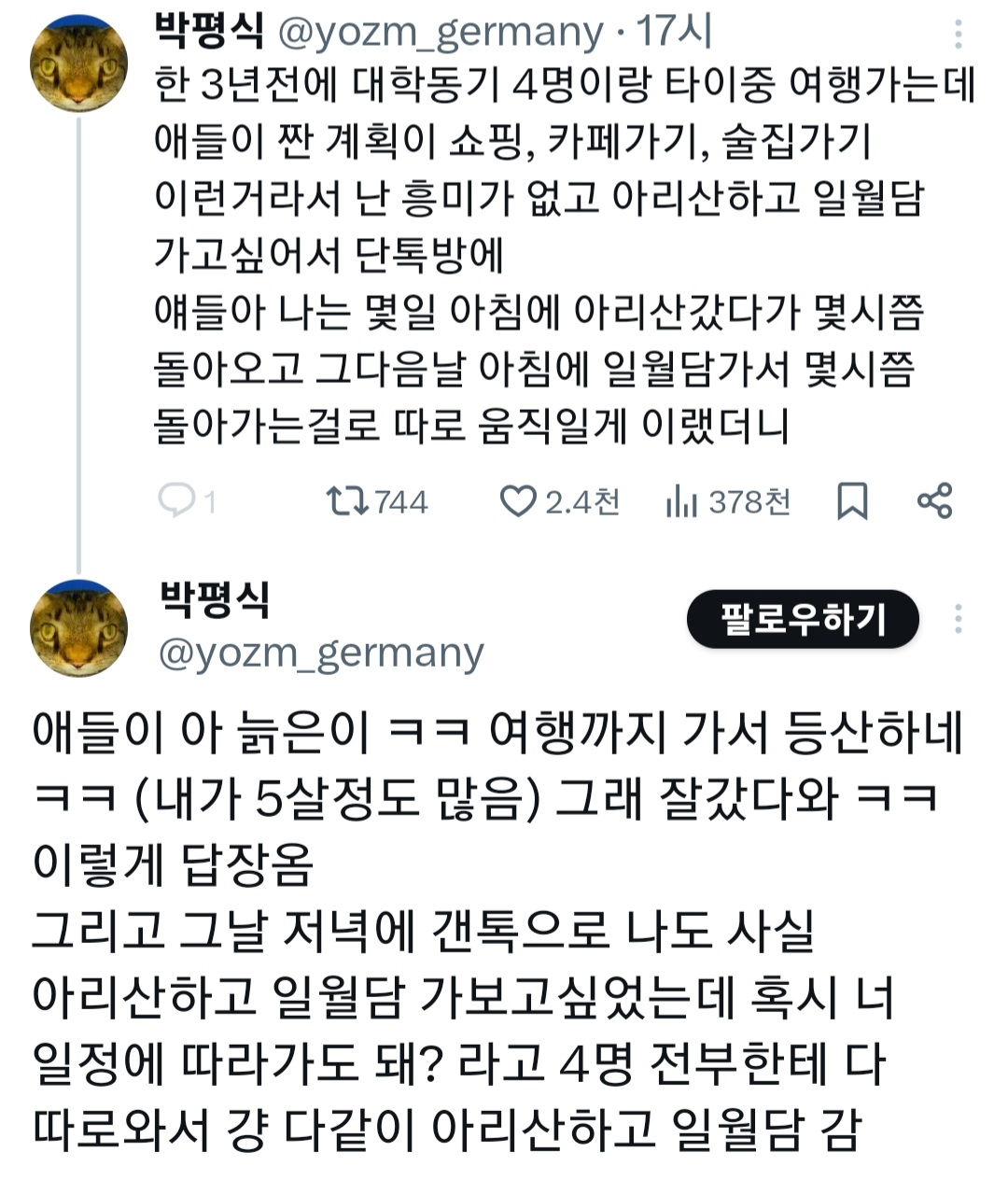The height and width of the screenshot is (1180, 1008).
Task: Click the 744 retweet count
Action: pyautogui.click(x=400, y=502)
